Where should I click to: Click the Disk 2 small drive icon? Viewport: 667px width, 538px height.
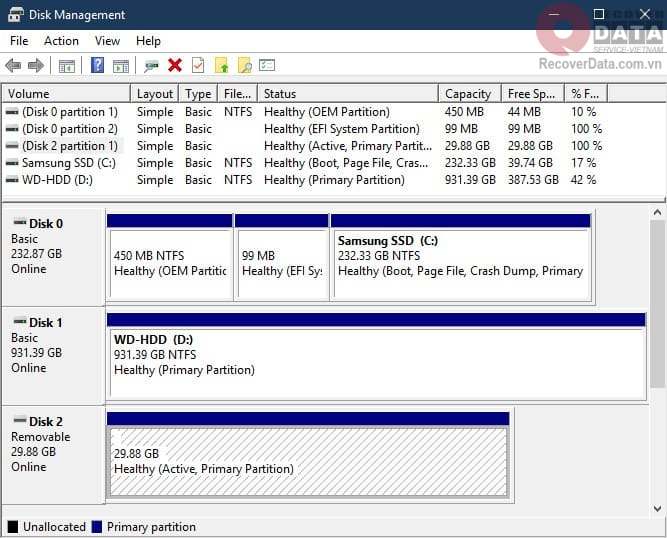click(20, 420)
